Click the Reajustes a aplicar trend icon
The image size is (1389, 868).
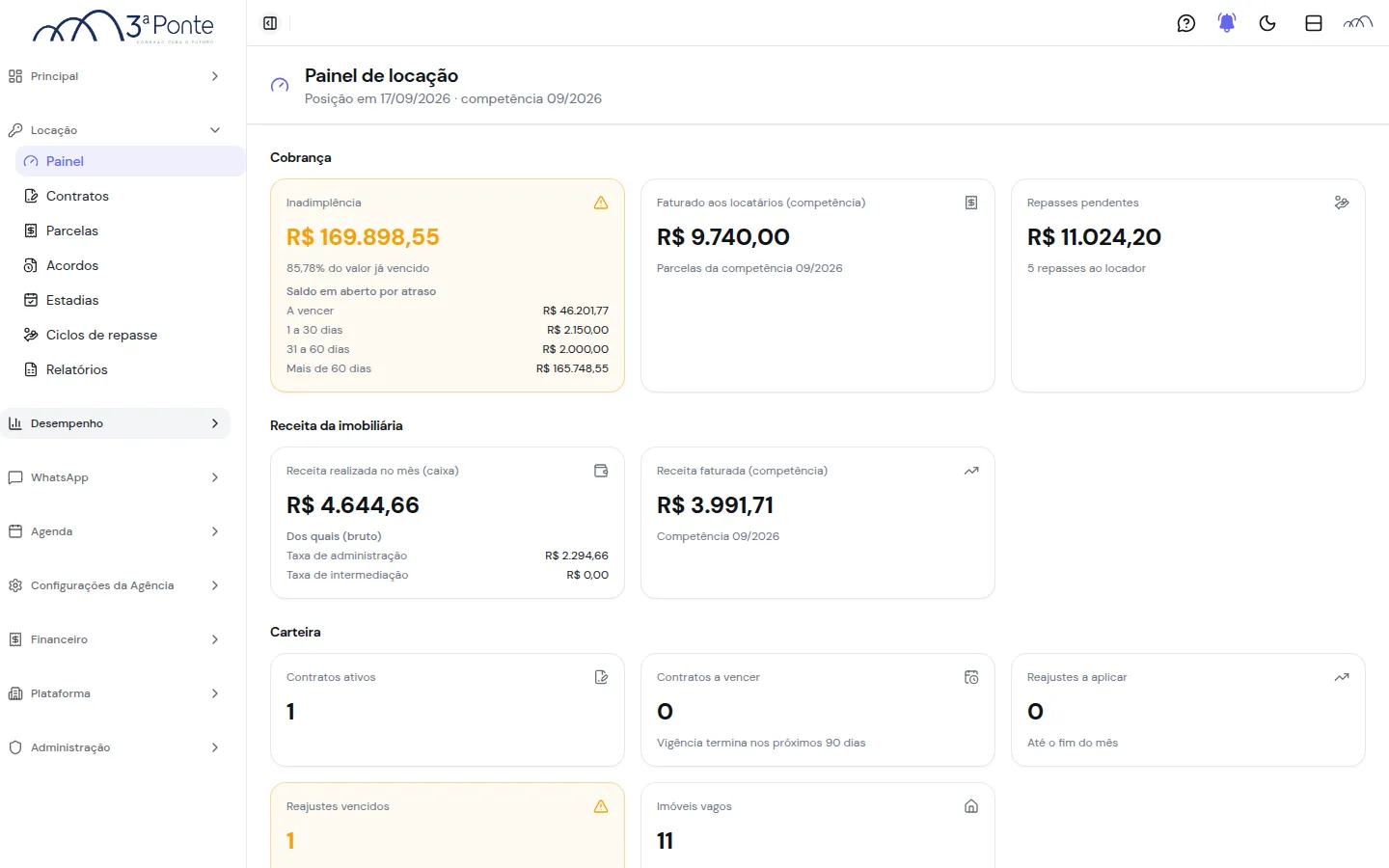point(1342,677)
